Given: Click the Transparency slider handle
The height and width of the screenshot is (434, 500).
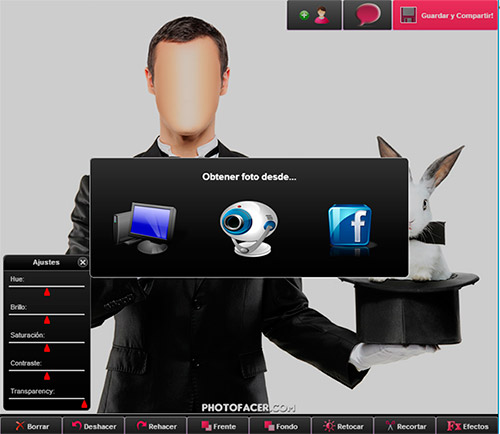Looking at the screenshot, I should click(x=84, y=404).
